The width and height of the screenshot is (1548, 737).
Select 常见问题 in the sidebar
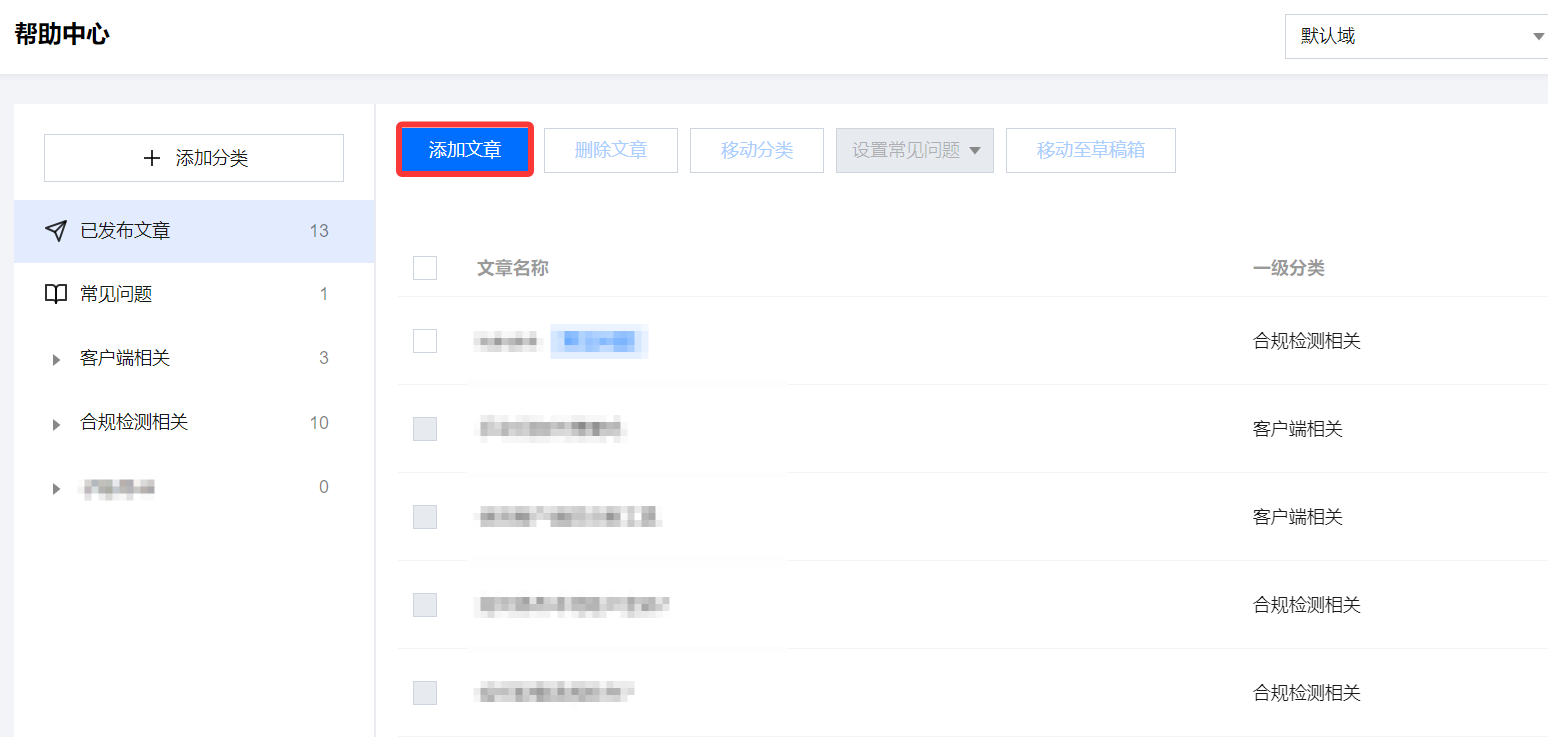pyautogui.click(x=194, y=294)
